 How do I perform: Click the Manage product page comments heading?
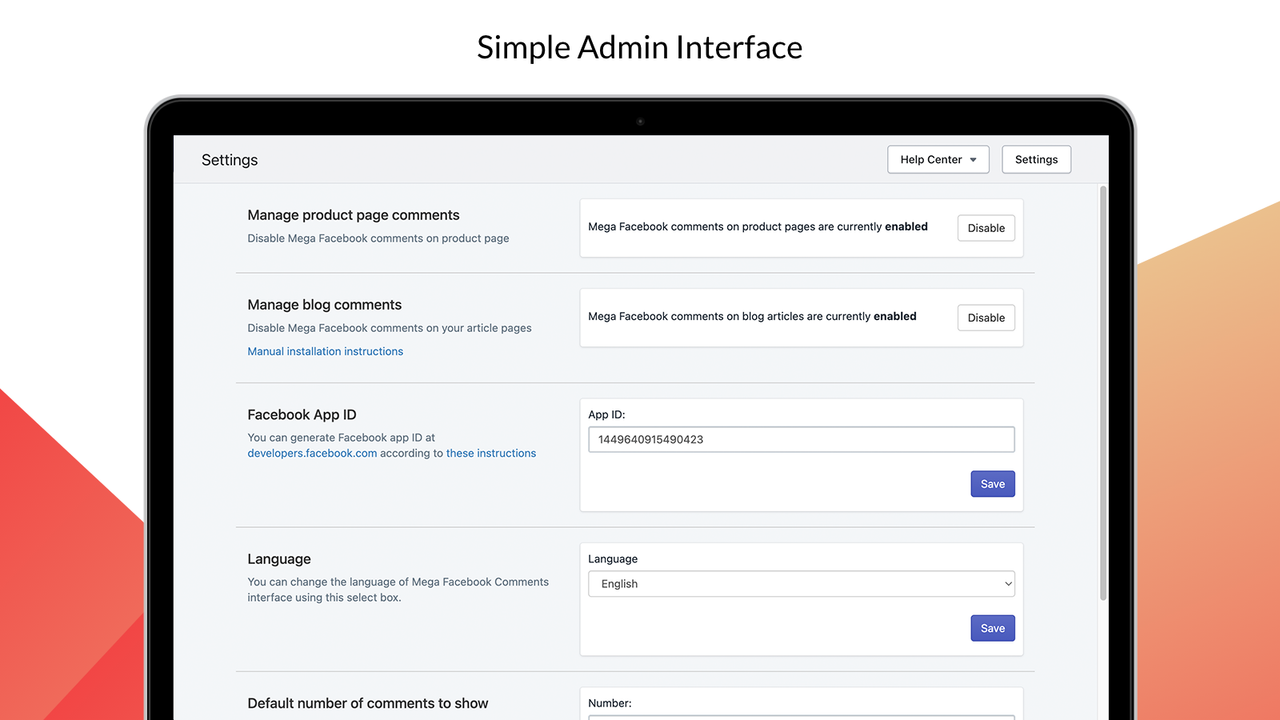(353, 215)
